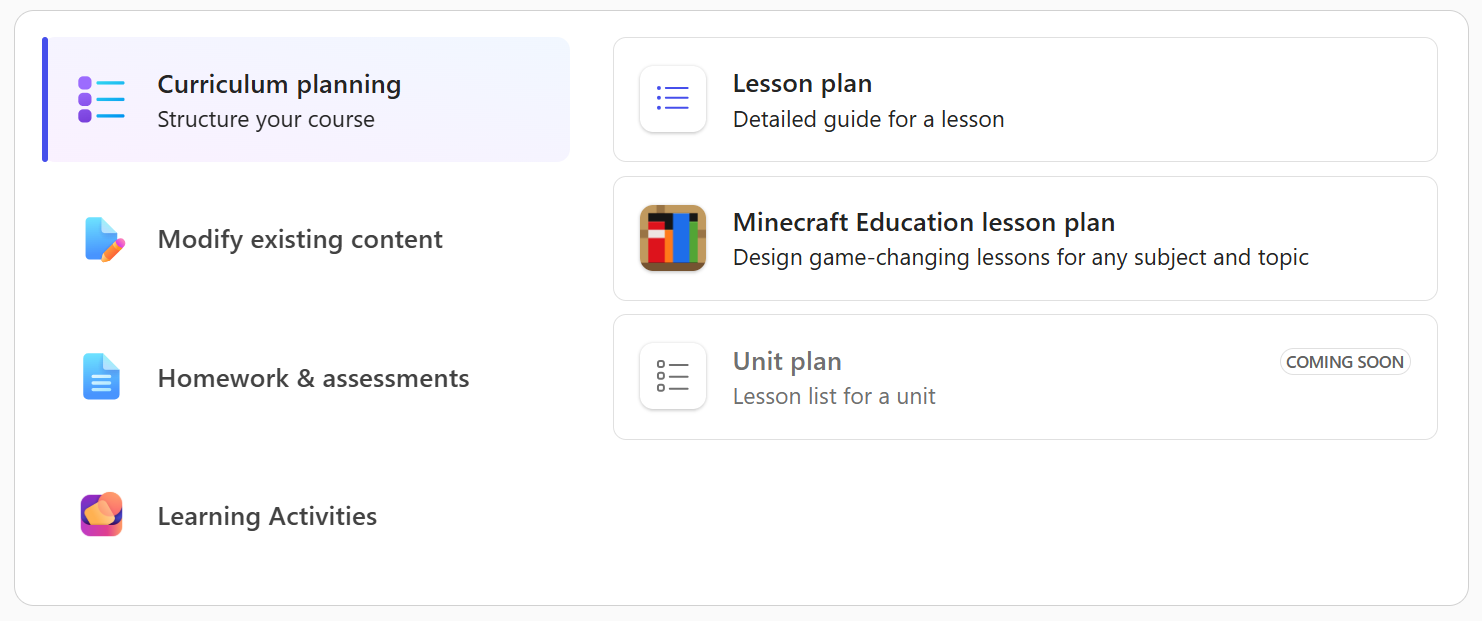The image size is (1482, 621).
Task: Go to the Learning Activities category
Action: tap(267, 517)
